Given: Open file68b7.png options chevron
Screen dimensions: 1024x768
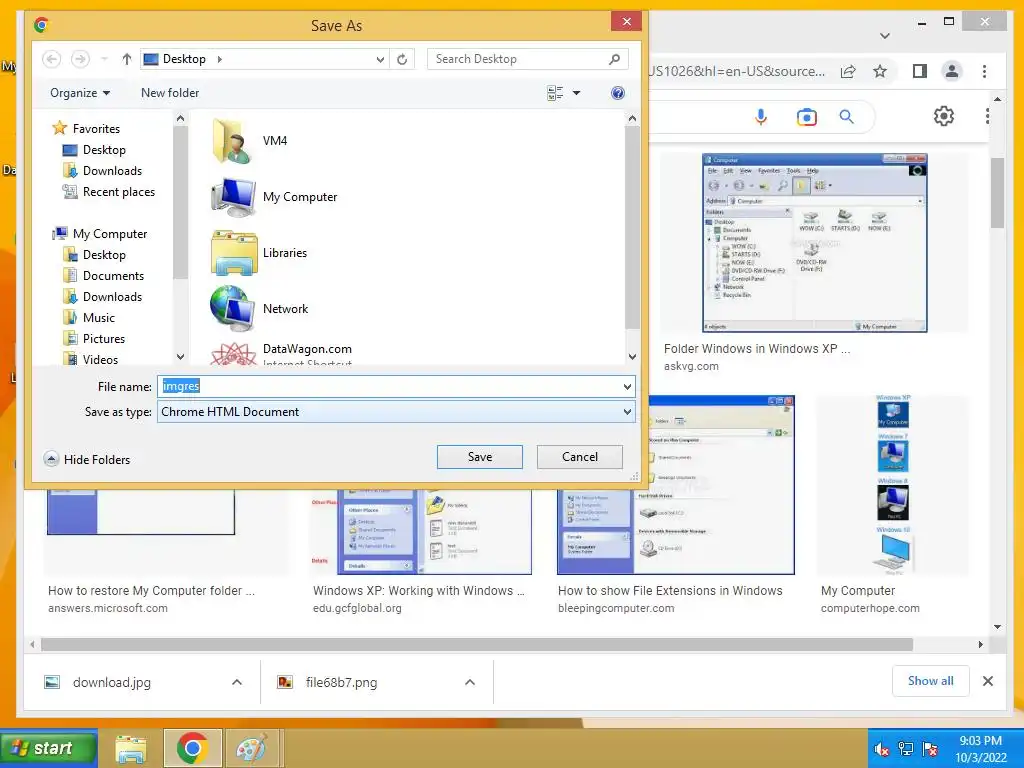Looking at the screenshot, I should click(470, 682).
